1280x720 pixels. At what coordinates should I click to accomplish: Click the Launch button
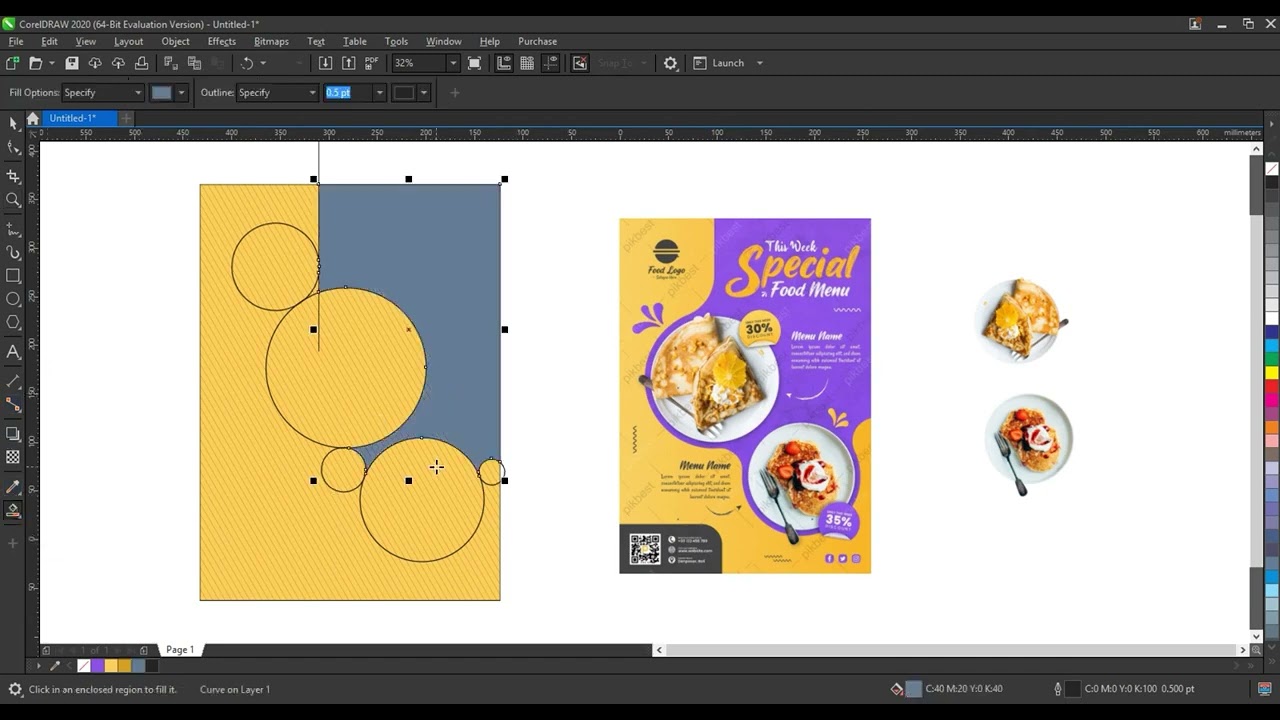(719, 63)
